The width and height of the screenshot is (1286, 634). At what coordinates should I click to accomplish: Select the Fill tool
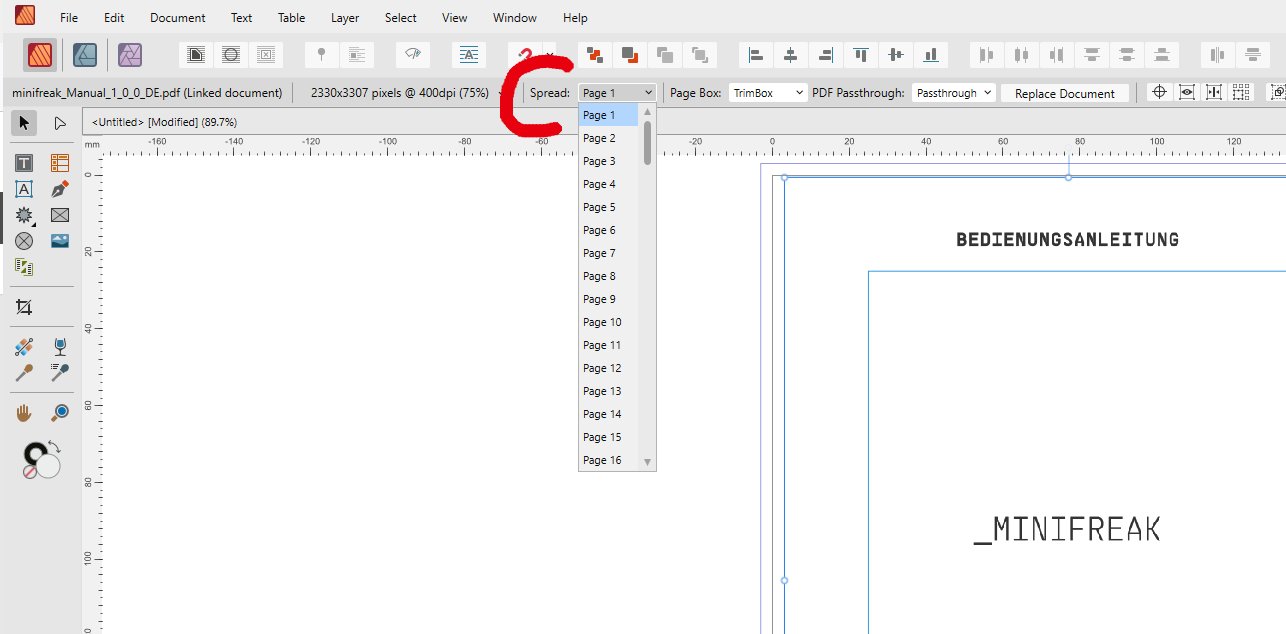point(25,347)
